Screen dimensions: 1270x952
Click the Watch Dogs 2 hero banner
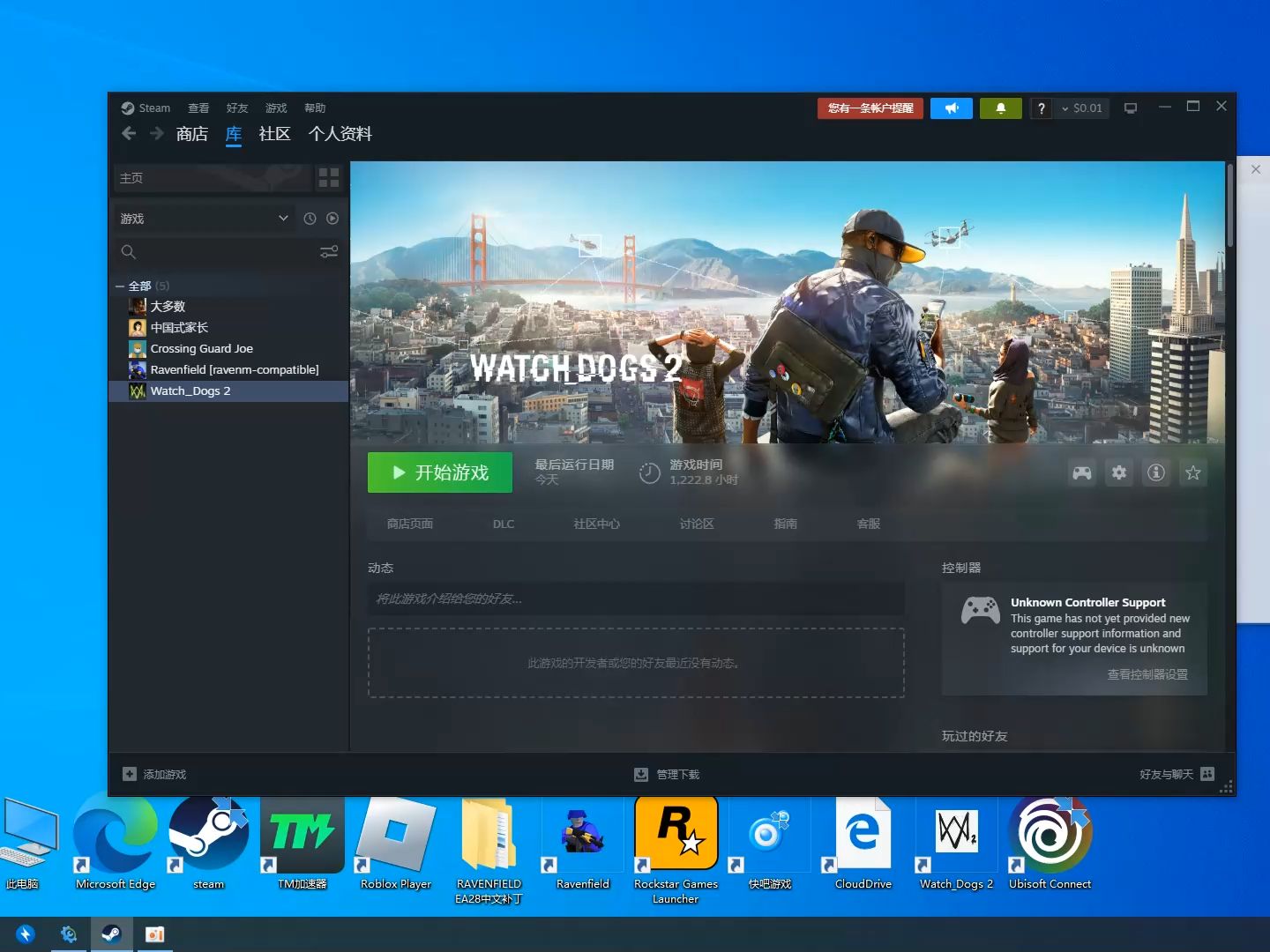click(788, 302)
